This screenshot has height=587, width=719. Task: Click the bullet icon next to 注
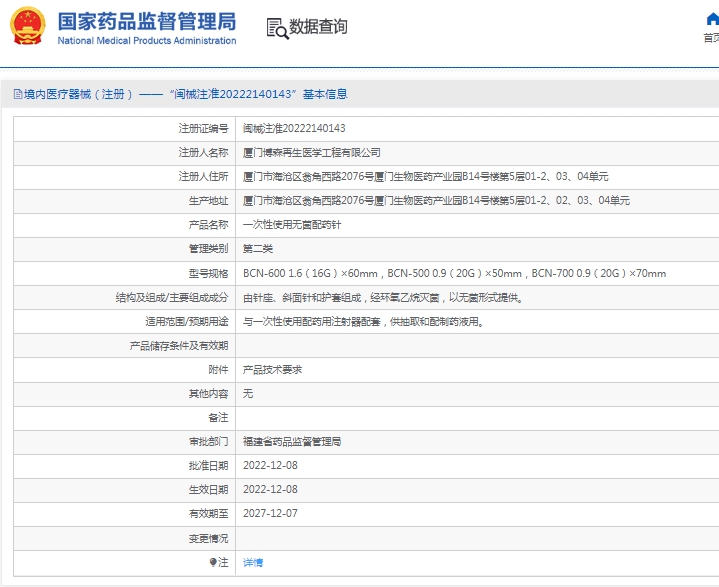(x=213, y=562)
